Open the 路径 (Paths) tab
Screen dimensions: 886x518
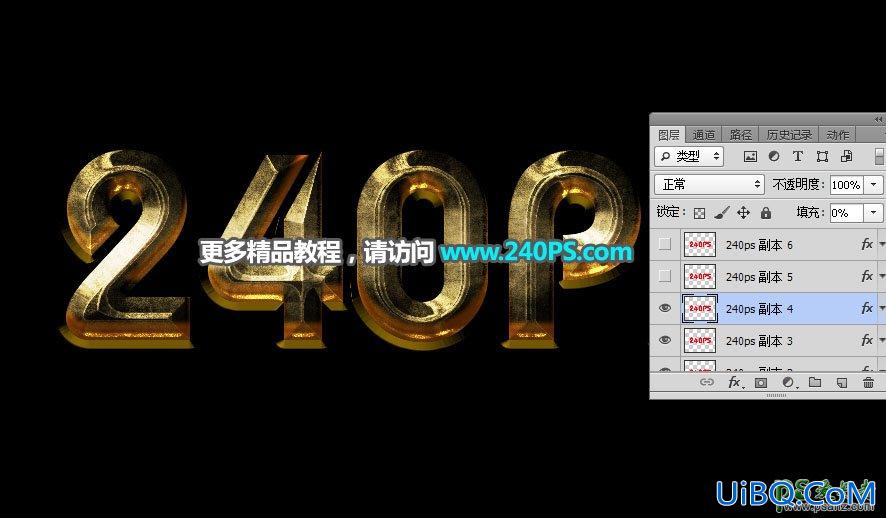tap(740, 135)
